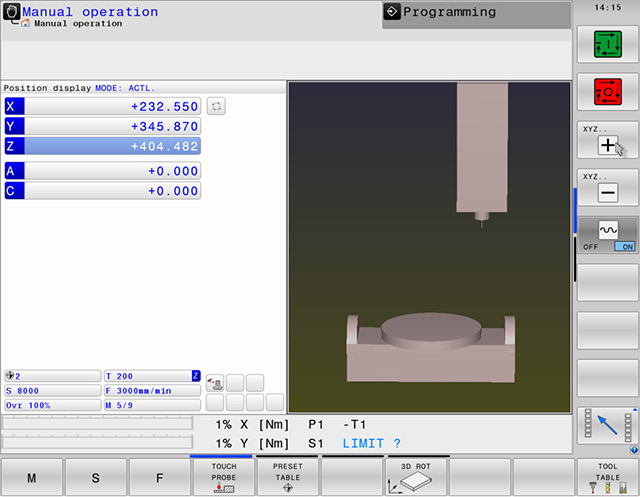The height and width of the screenshot is (497, 640).
Task: Click the icon beside the X position value
Action: (x=215, y=106)
